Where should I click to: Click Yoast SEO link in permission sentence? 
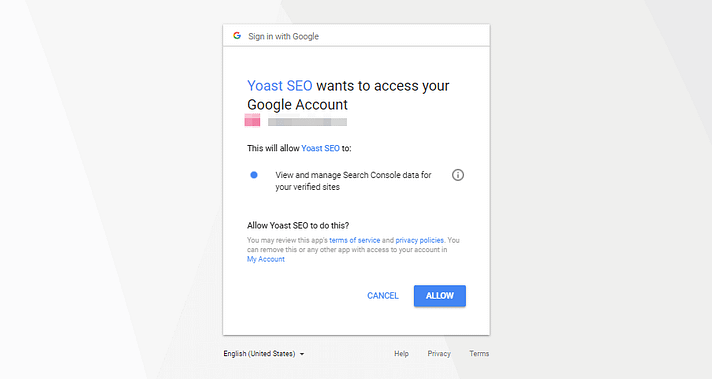click(x=320, y=148)
